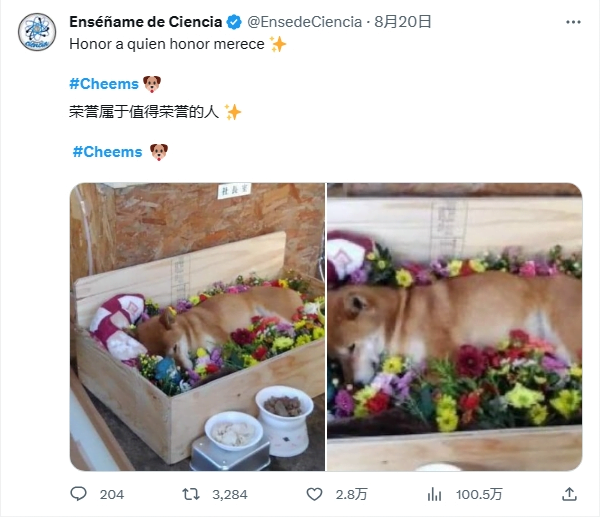Viewport: 601px width, 517px height.
Task: Click the reply speech bubble icon
Action: point(79,494)
